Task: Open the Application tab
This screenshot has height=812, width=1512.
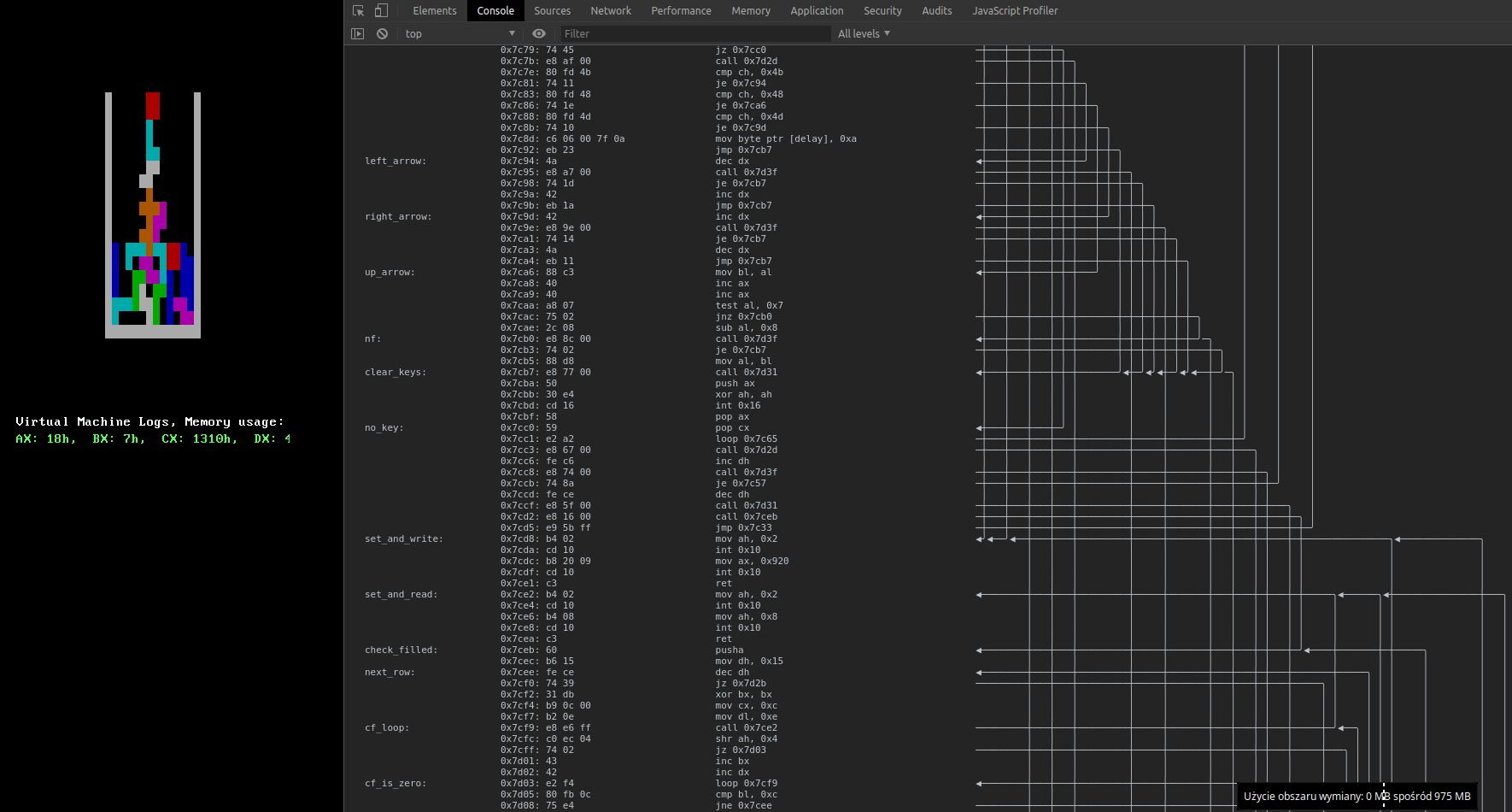Action: pyautogui.click(x=817, y=11)
